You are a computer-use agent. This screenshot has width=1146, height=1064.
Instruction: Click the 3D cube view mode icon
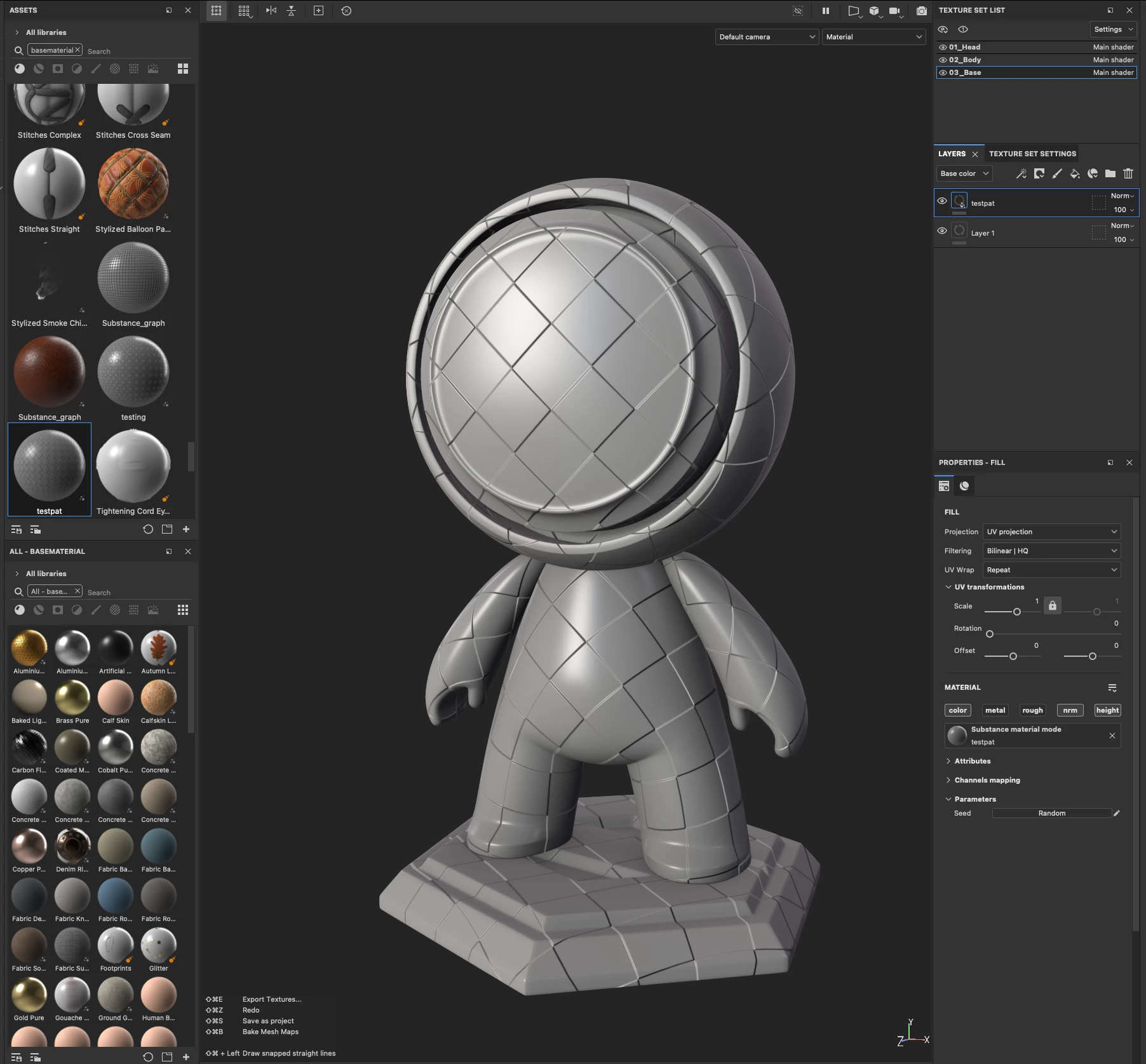[x=875, y=11]
